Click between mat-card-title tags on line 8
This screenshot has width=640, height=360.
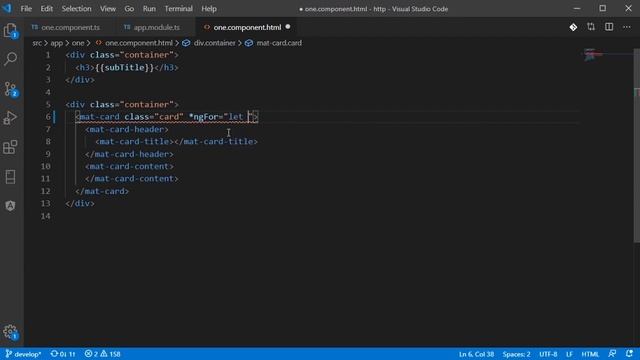[x=174, y=142]
